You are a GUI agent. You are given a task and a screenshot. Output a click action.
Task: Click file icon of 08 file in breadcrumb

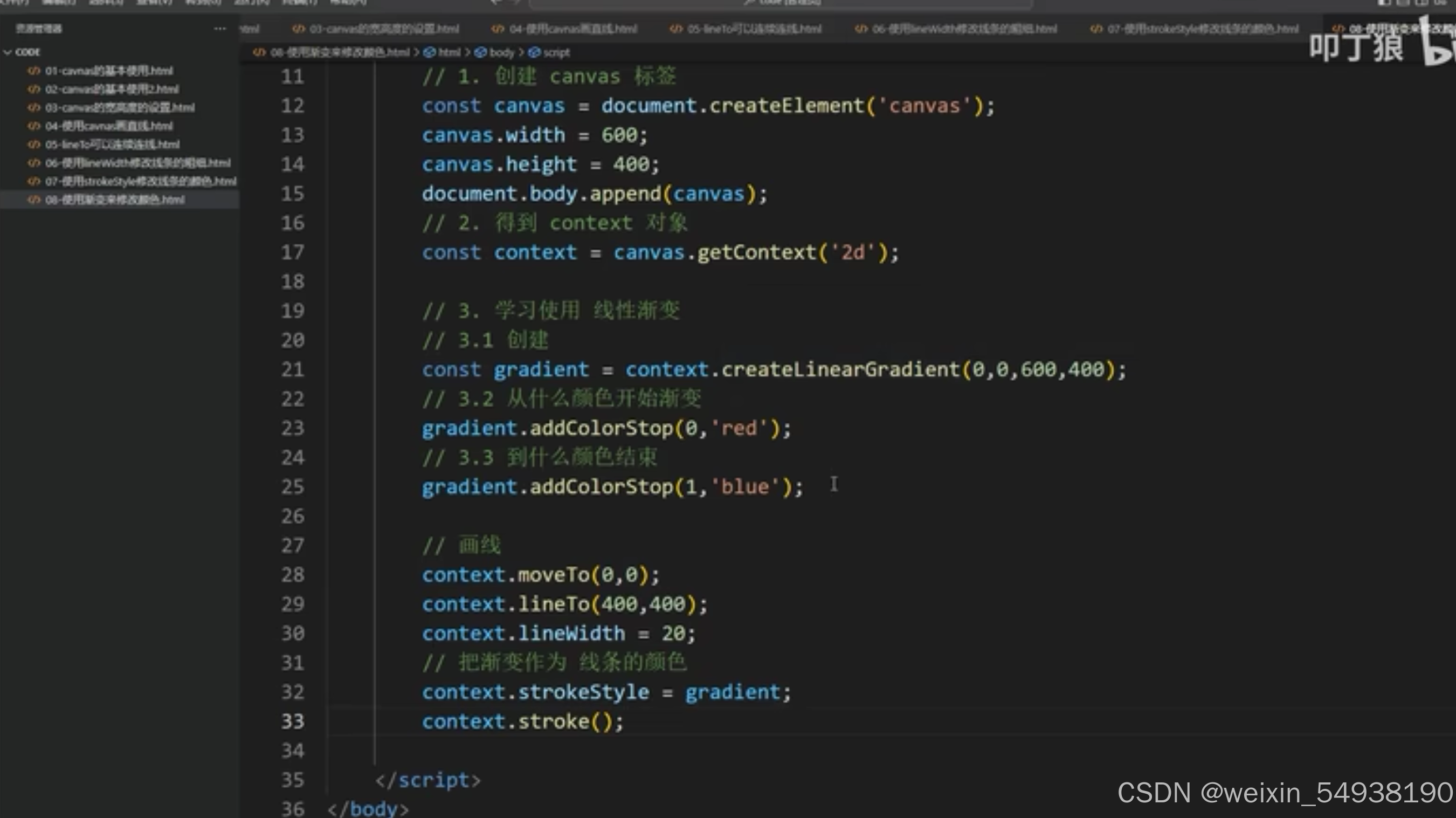point(259,52)
